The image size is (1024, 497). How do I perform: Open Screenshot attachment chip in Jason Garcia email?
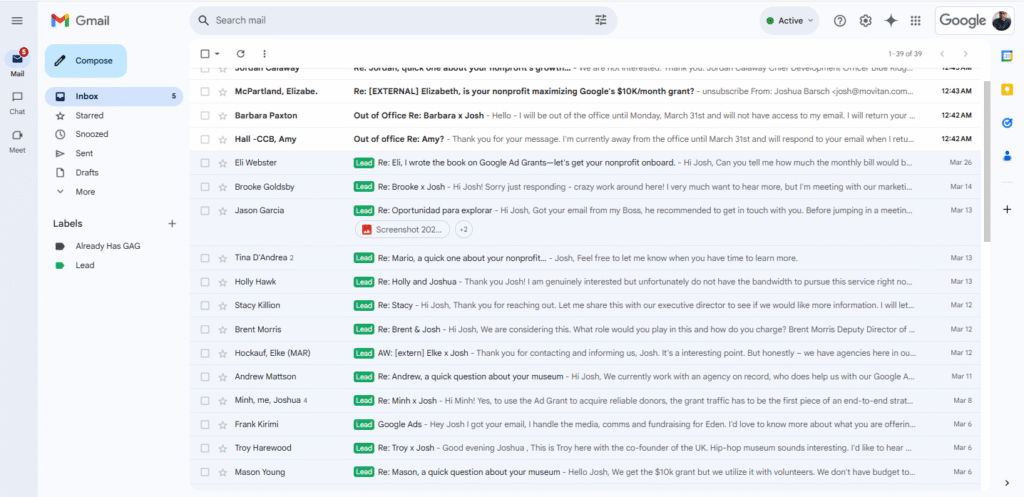click(402, 230)
